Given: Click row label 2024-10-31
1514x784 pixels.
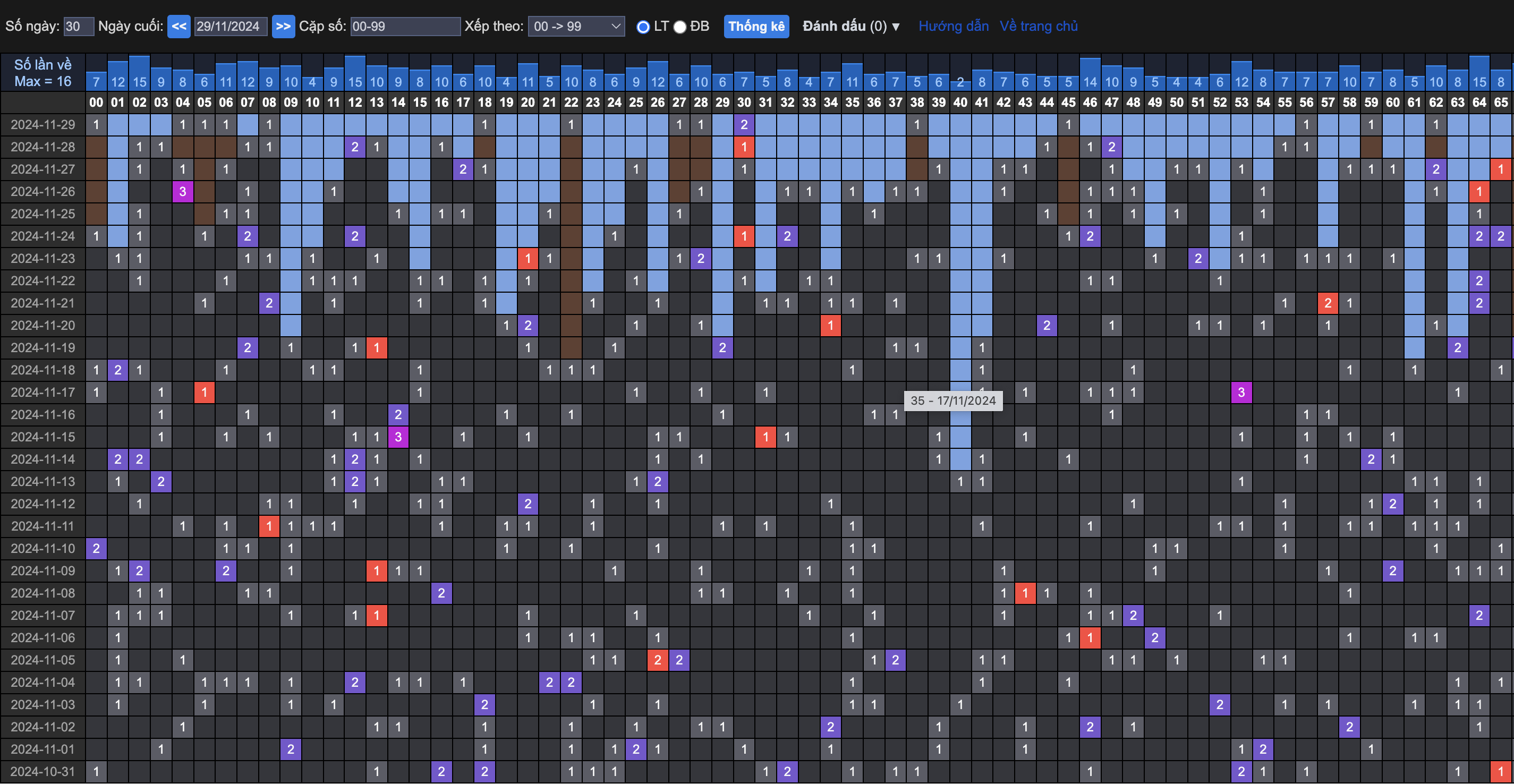Looking at the screenshot, I should (43, 771).
